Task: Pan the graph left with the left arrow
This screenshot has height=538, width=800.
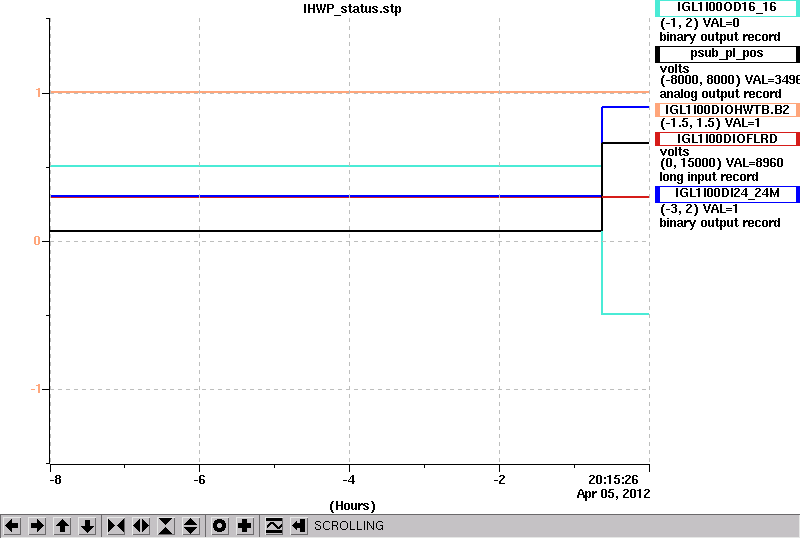Action: tap(12, 526)
